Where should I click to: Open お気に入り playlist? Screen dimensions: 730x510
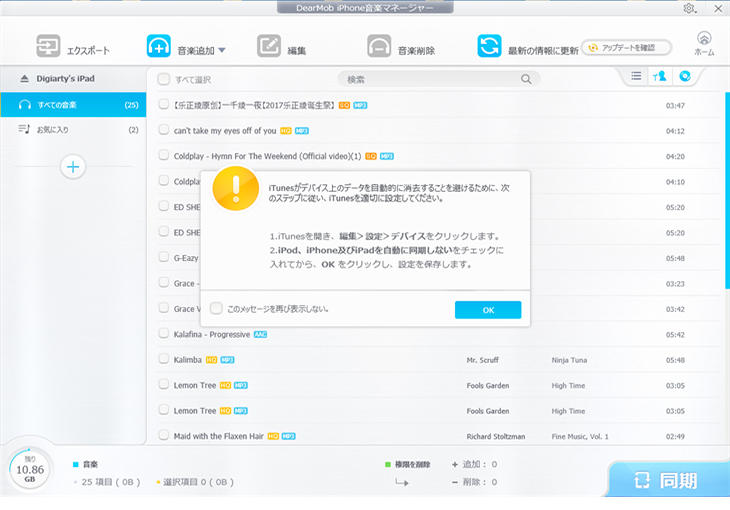coord(73,129)
